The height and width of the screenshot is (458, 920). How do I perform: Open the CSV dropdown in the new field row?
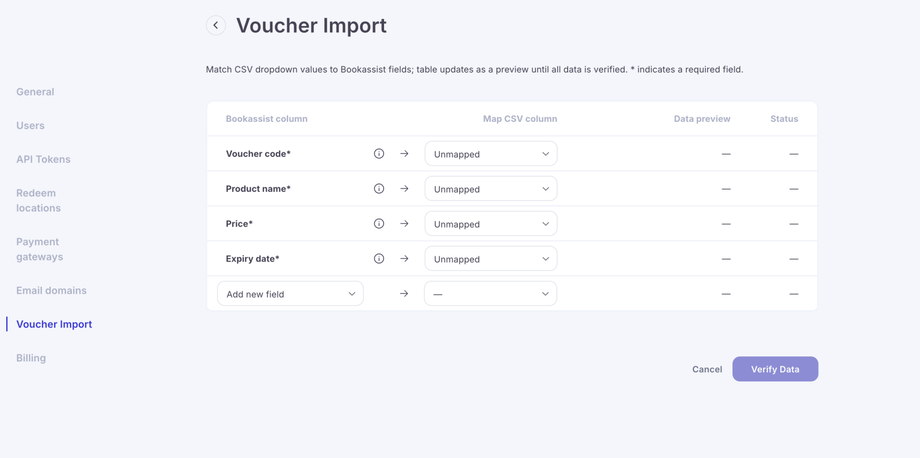click(490, 294)
